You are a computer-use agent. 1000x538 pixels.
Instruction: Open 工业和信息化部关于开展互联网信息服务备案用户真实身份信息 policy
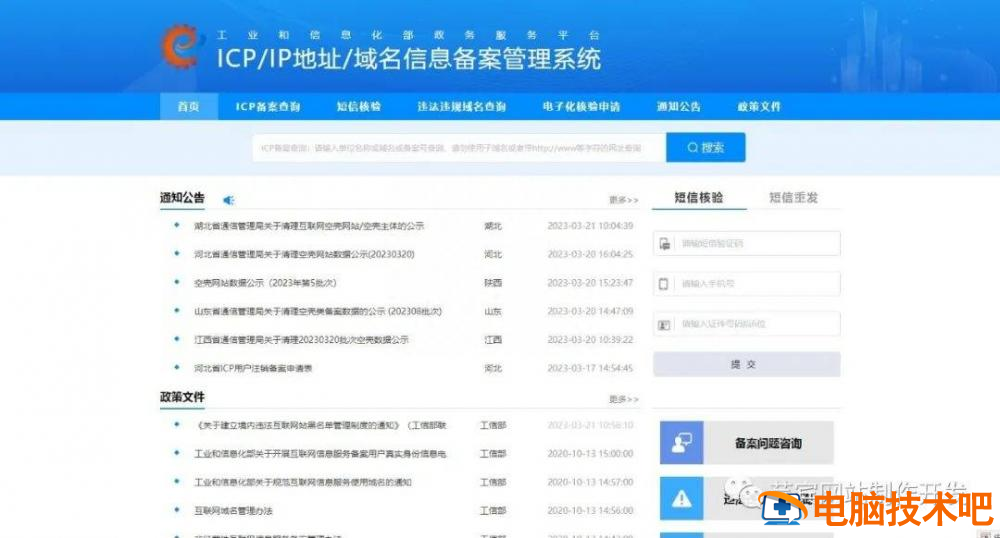point(320,454)
